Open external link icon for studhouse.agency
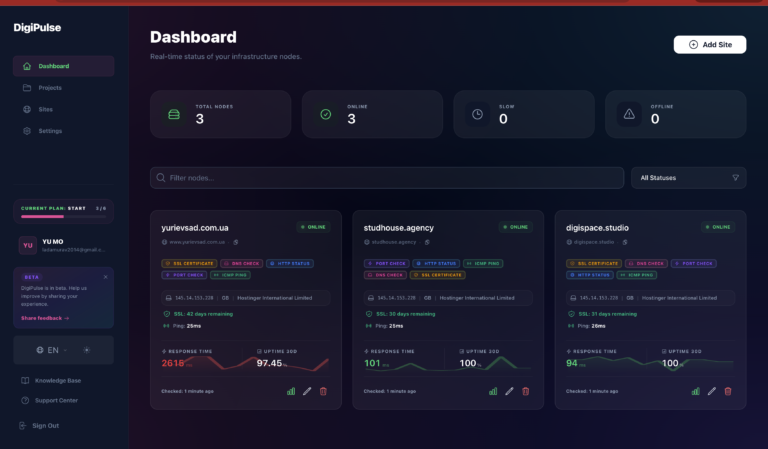Image resolution: width=768 pixels, height=449 pixels. pyautogui.click(x=427, y=242)
